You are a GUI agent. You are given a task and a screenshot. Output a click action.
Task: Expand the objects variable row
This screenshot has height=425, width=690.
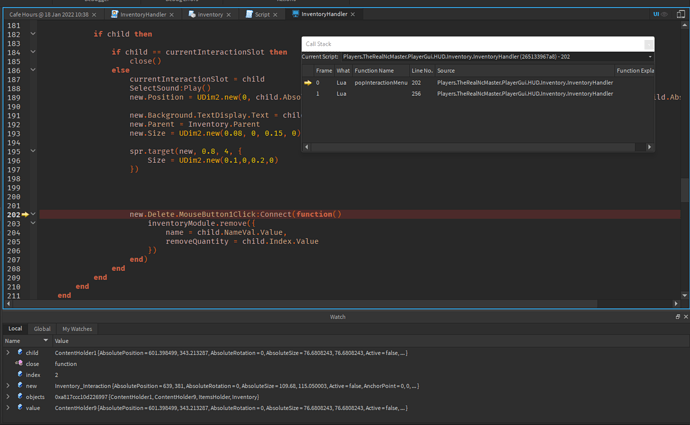click(x=8, y=396)
